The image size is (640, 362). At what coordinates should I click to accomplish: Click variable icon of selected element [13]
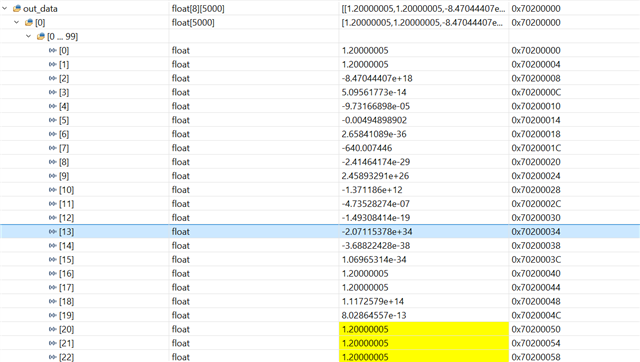click(52, 231)
